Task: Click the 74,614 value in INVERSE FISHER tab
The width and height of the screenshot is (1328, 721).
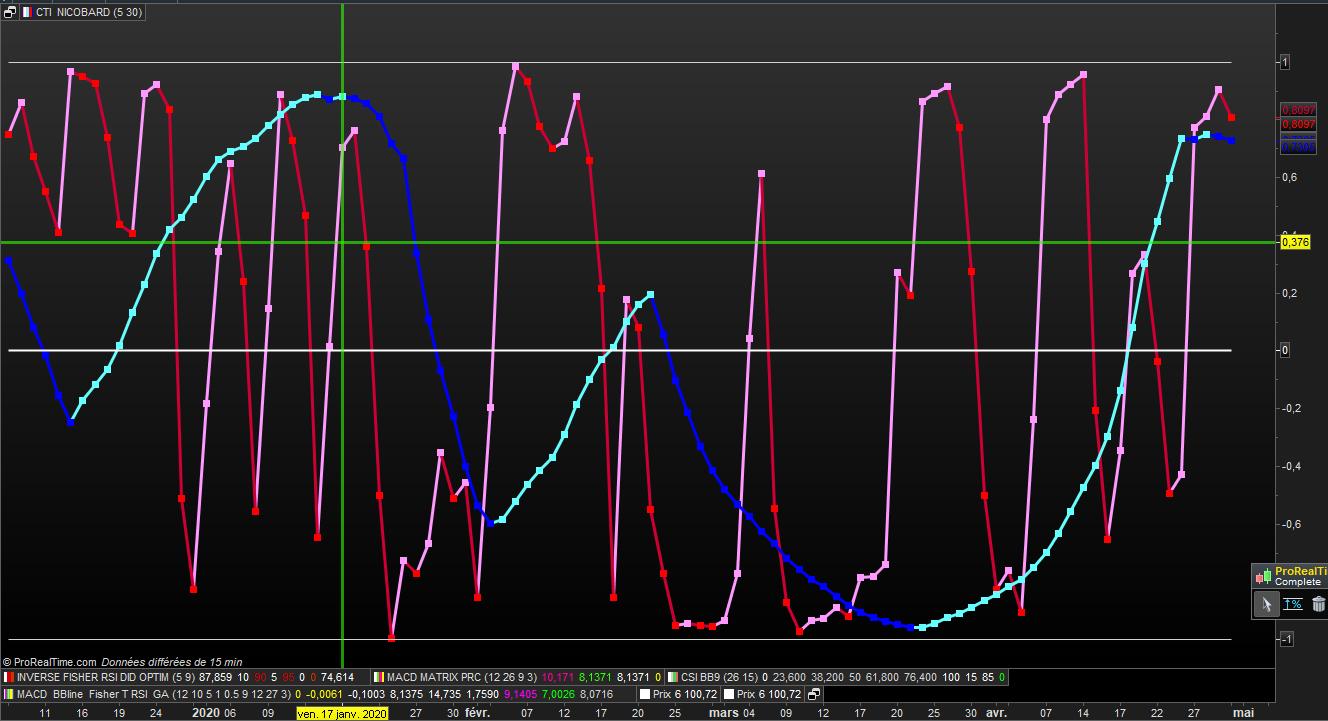Action: [337, 677]
